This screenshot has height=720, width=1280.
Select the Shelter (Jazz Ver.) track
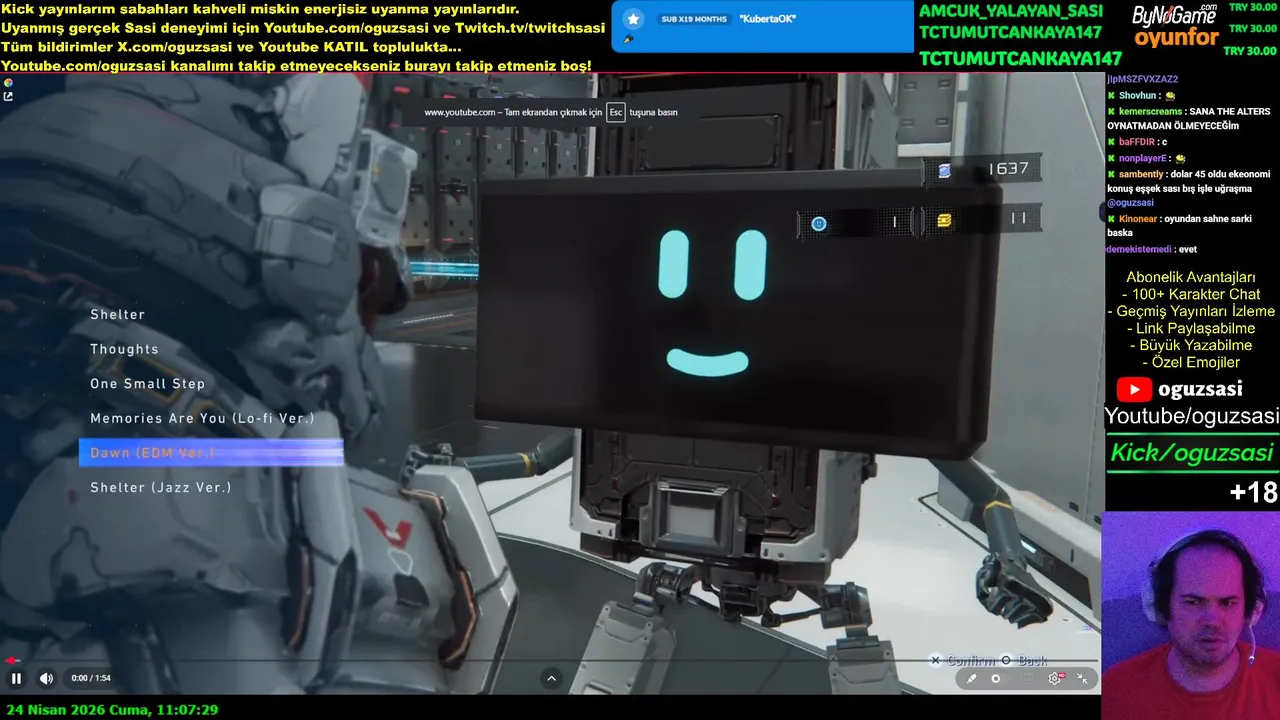[x=161, y=487]
